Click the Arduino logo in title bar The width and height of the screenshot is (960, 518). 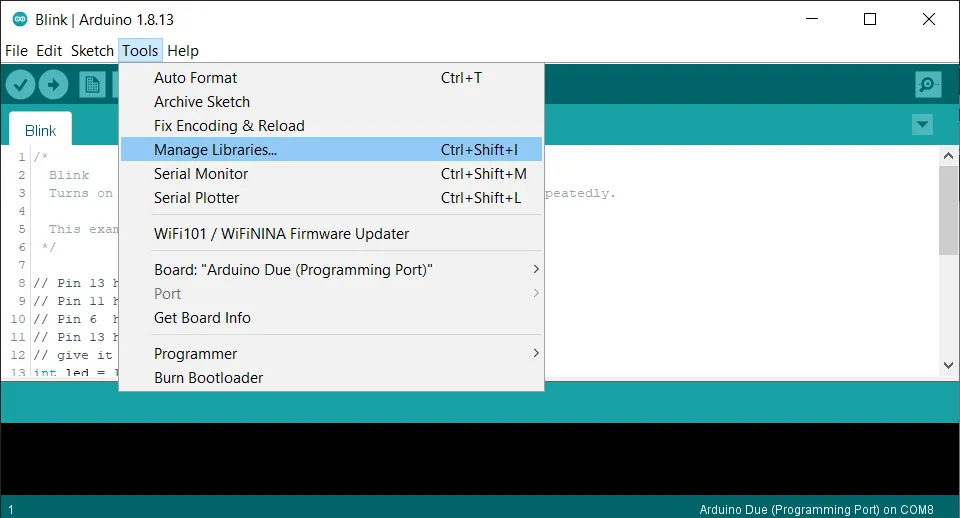pos(19,19)
